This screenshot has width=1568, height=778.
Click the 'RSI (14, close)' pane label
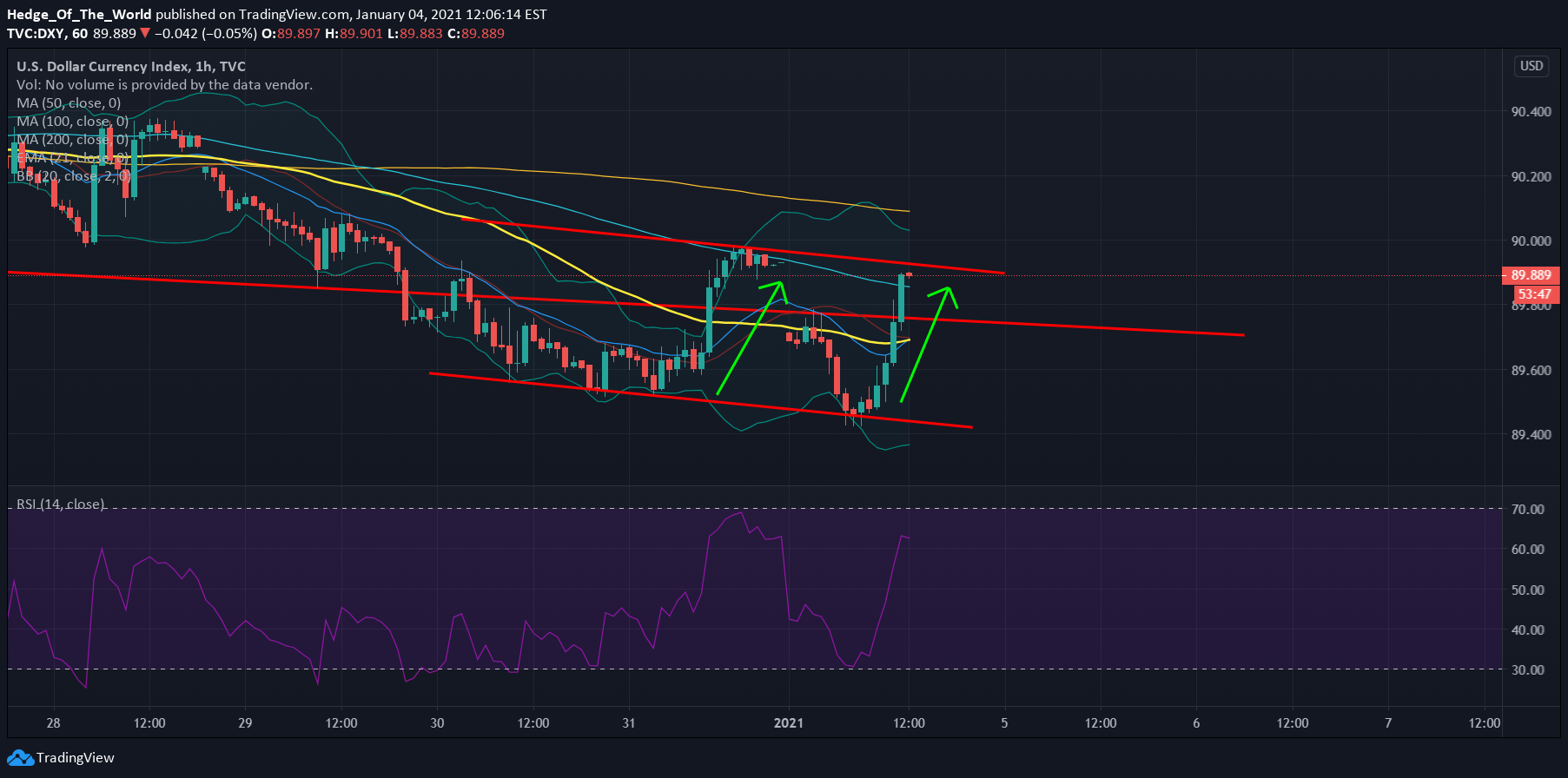point(61,504)
